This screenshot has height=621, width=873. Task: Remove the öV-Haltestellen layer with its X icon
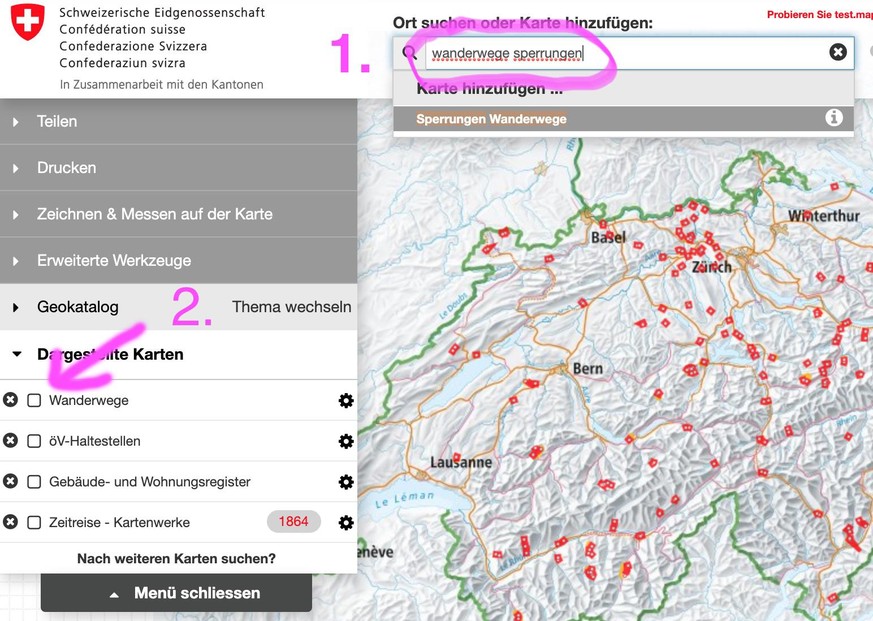pos(10,441)
